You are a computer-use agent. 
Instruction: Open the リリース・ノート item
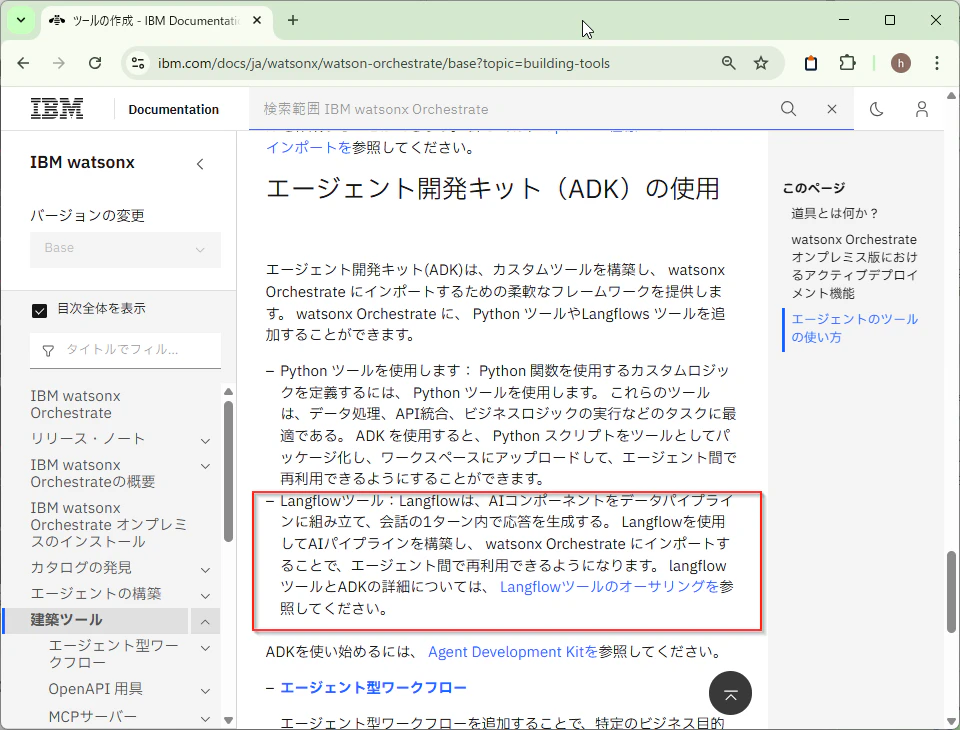[87, 438]
